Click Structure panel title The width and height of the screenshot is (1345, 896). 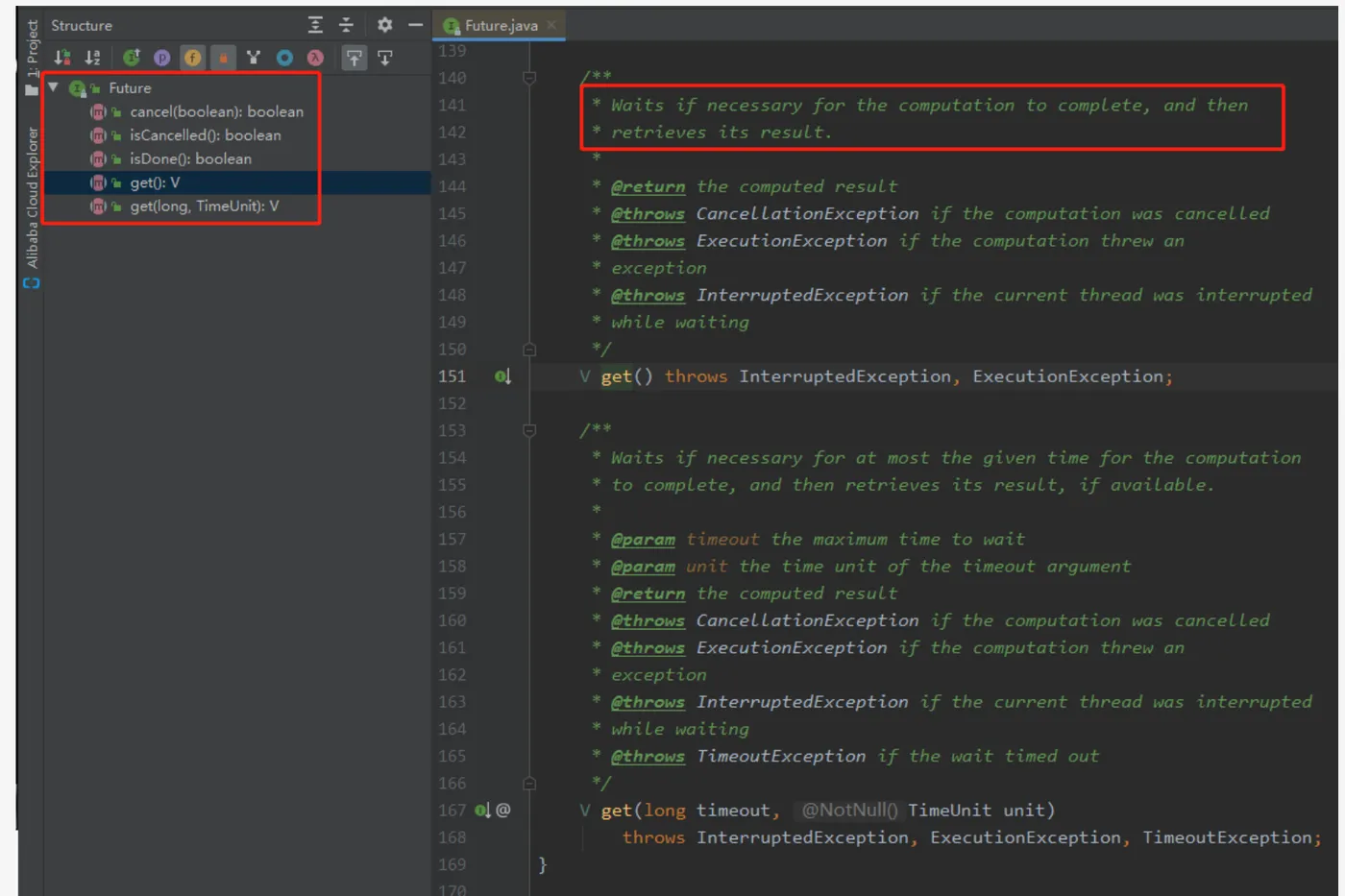[82, 25]
